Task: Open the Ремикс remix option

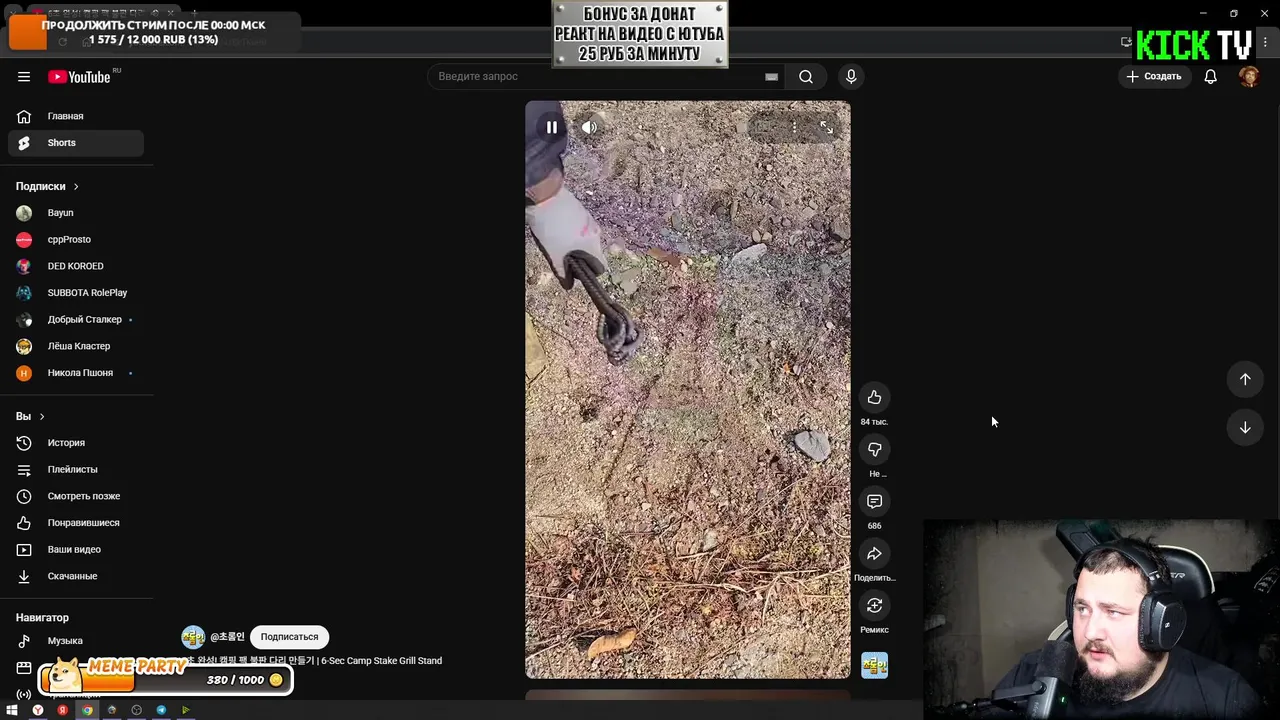Action: coord(874,606)
